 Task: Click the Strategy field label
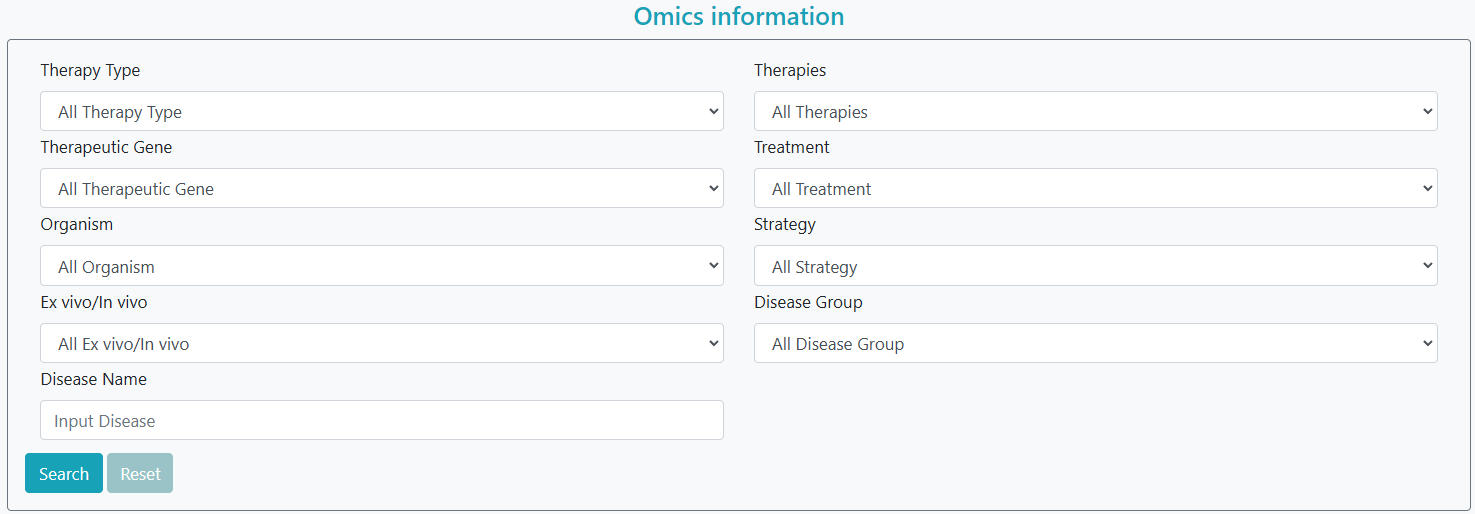pos(785,224)
